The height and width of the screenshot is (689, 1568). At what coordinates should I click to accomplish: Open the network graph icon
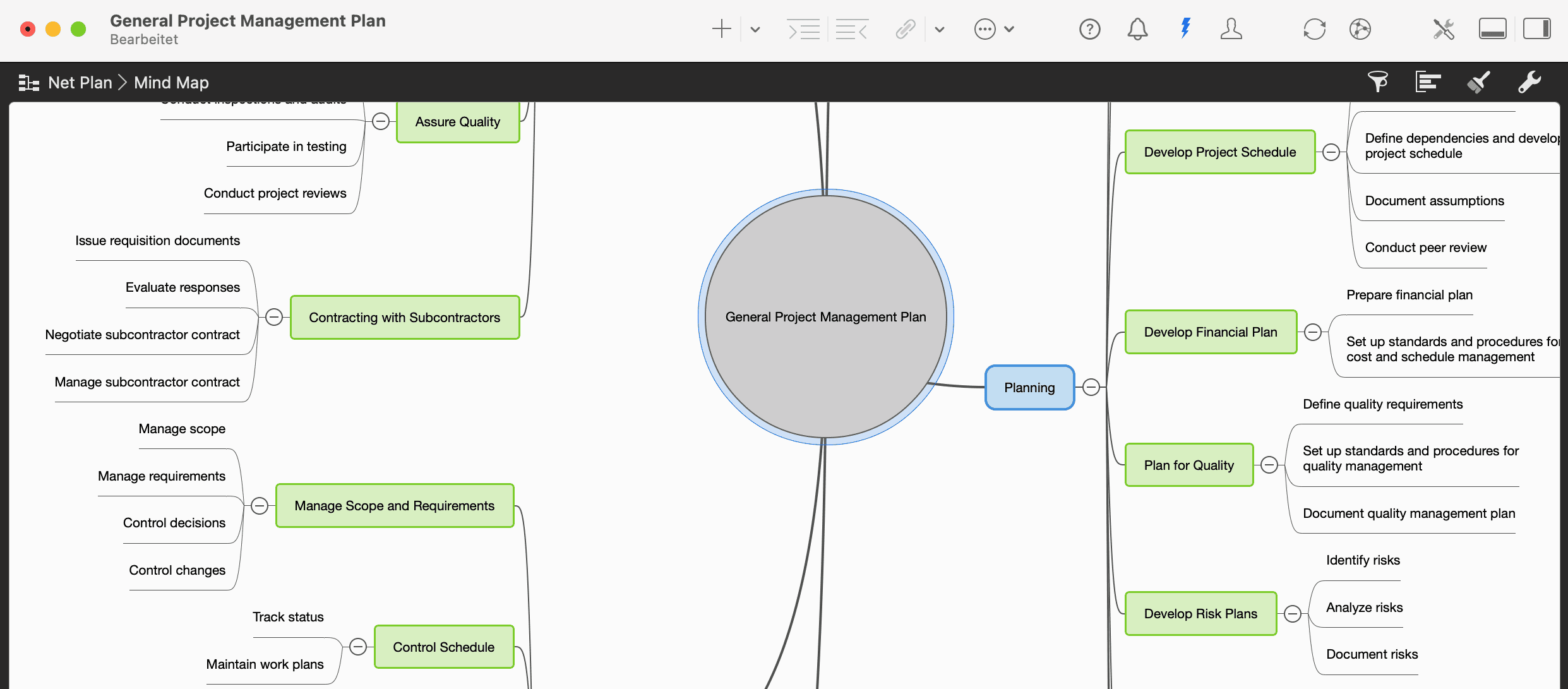[x=1361, y=29]
